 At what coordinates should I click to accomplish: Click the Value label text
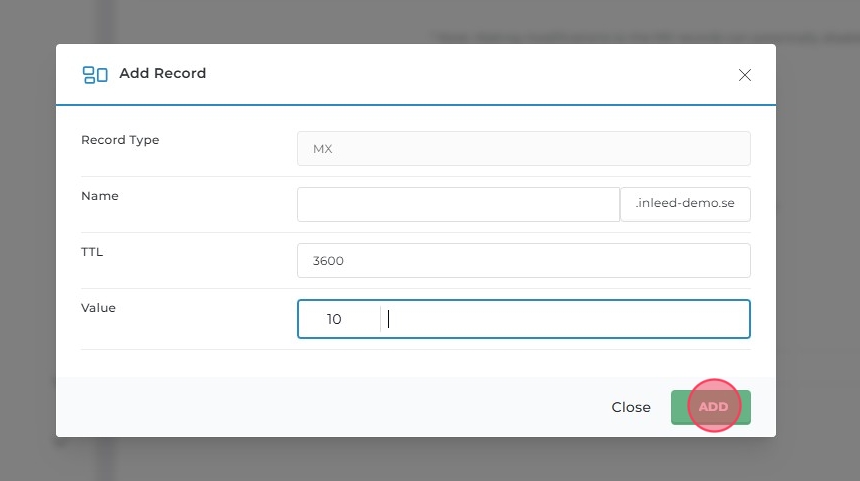98,308
